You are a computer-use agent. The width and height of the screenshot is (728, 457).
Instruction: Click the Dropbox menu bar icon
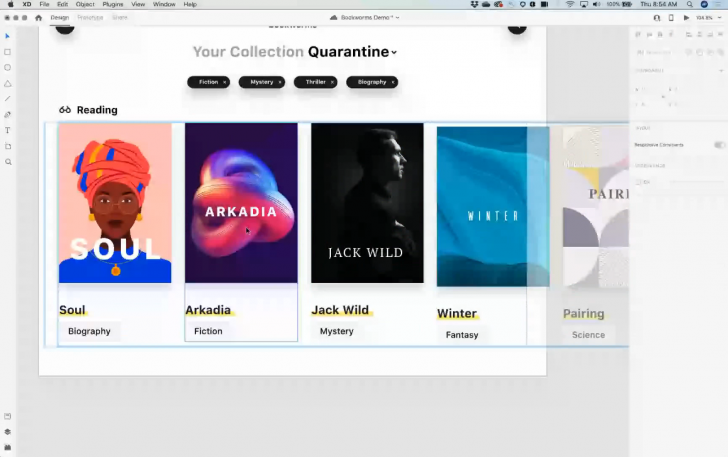[x=474, y=4]
